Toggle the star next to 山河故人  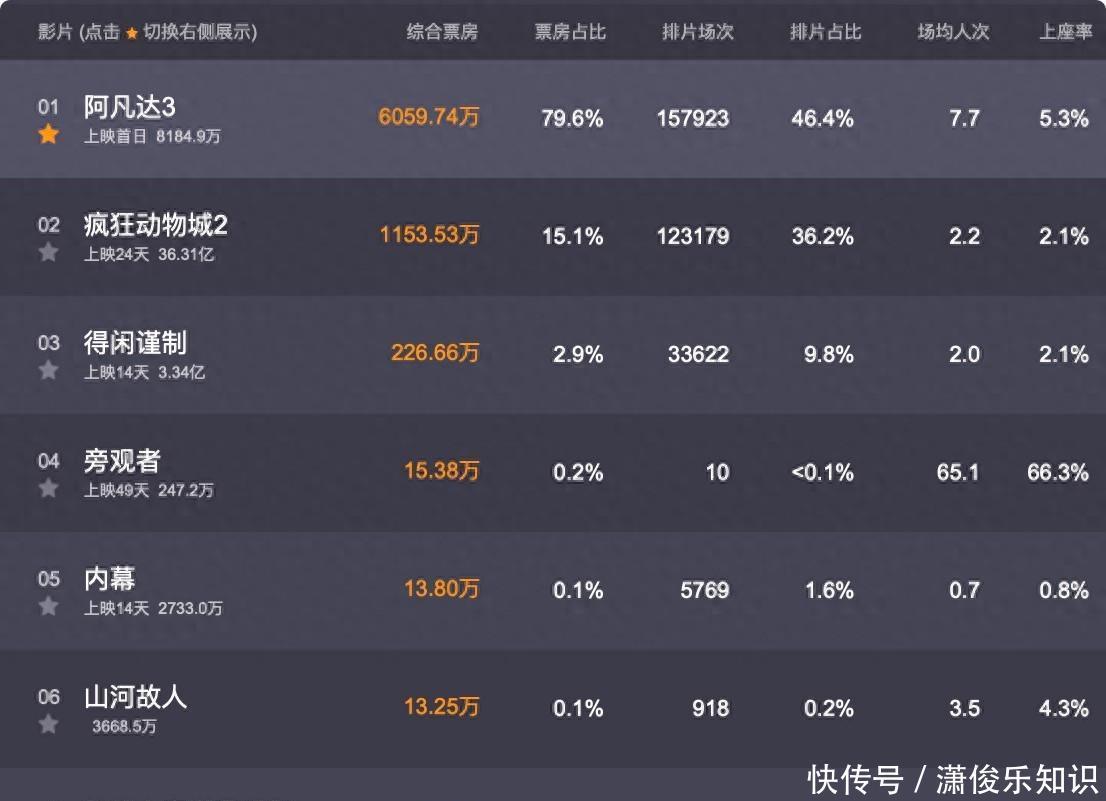pyautogui.click(x=47, y=723)
